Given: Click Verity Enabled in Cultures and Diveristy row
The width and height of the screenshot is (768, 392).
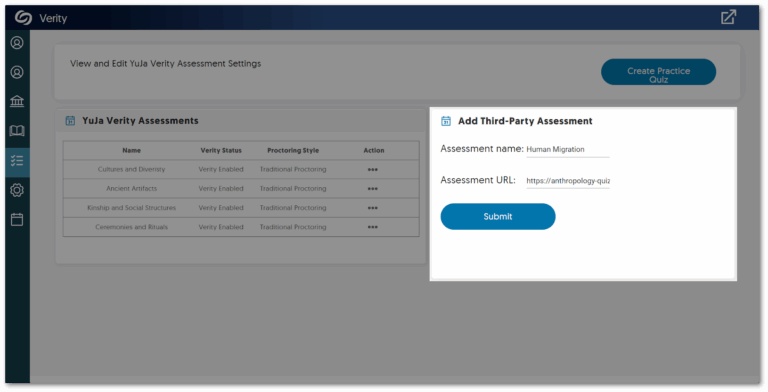Looking at the screenshot, I should click(x=221, y=169).
